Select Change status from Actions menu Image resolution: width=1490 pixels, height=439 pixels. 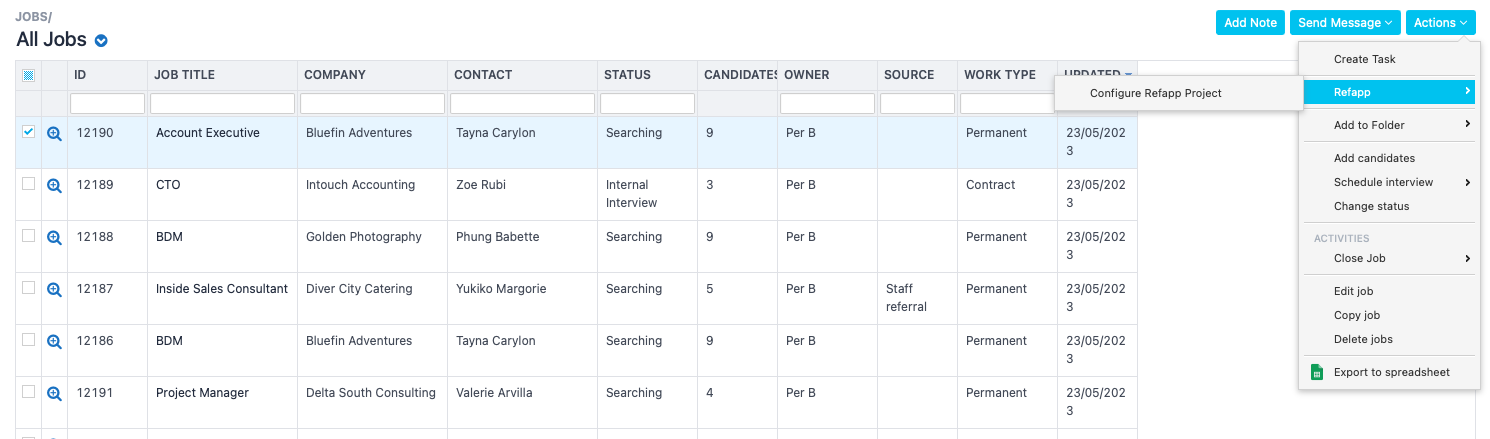pyautogui.click(x=1371, y=206)
